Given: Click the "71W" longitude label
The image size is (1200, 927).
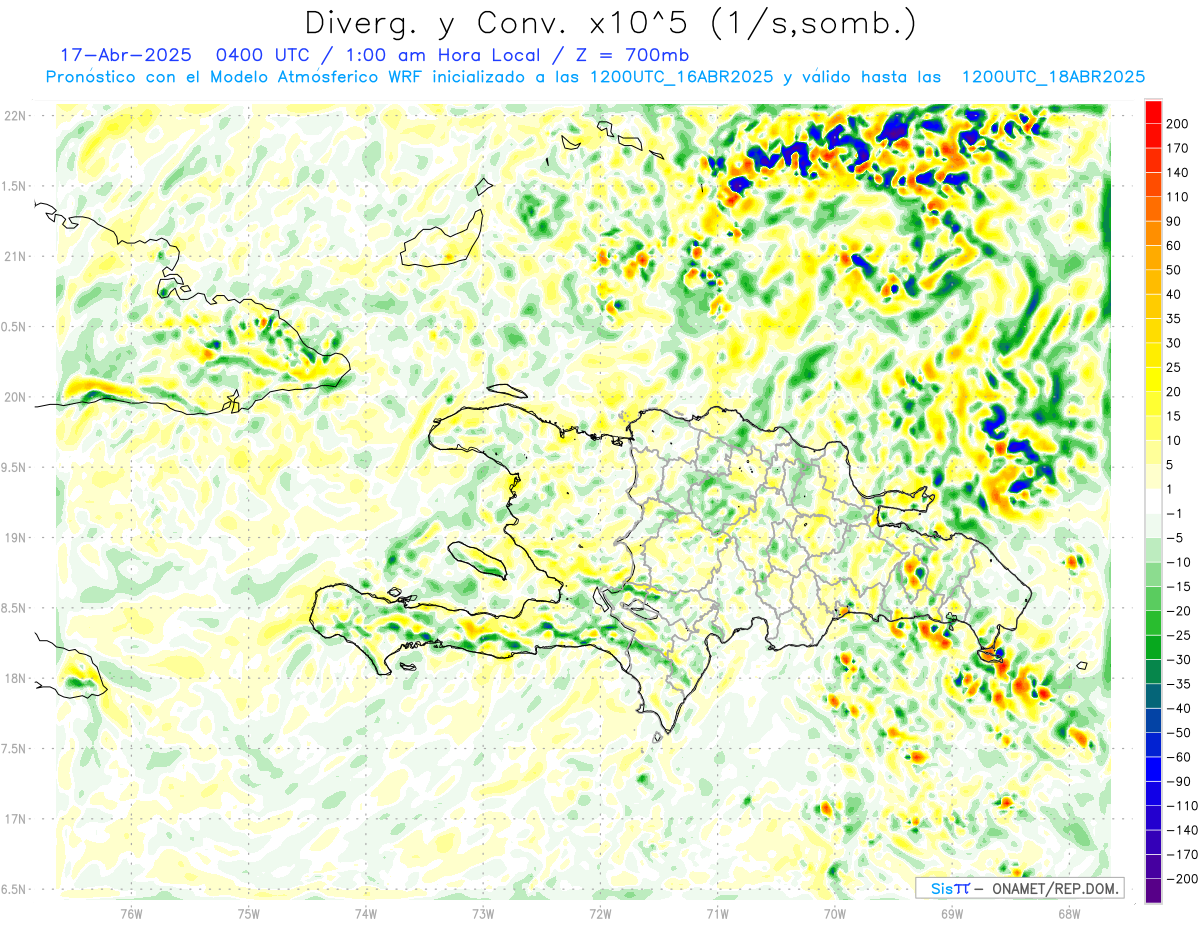Looking at the screenshot, I should coord(717,913).
